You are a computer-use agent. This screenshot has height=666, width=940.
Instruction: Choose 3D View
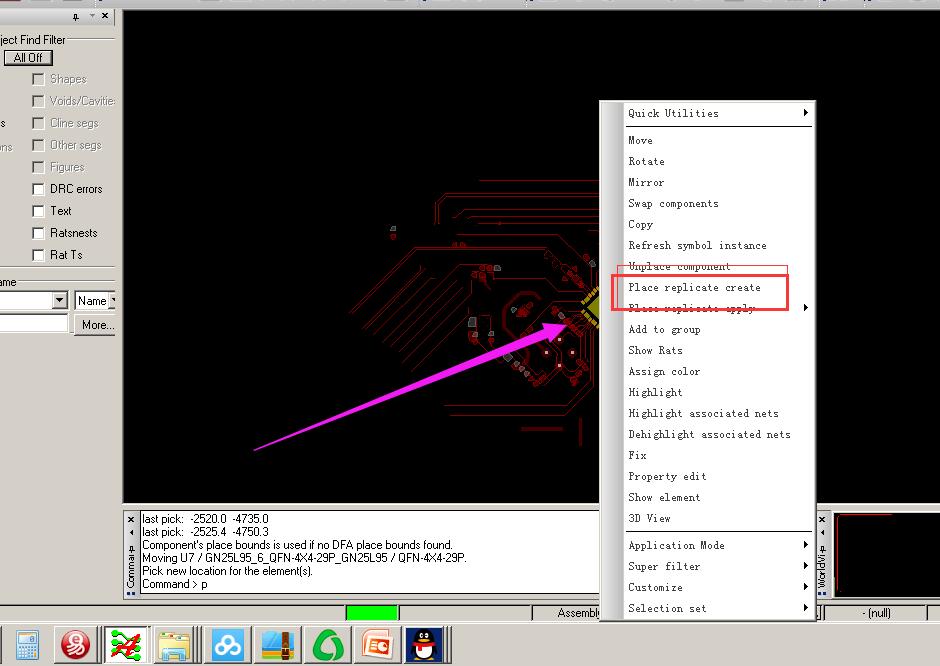click(718, 518)
